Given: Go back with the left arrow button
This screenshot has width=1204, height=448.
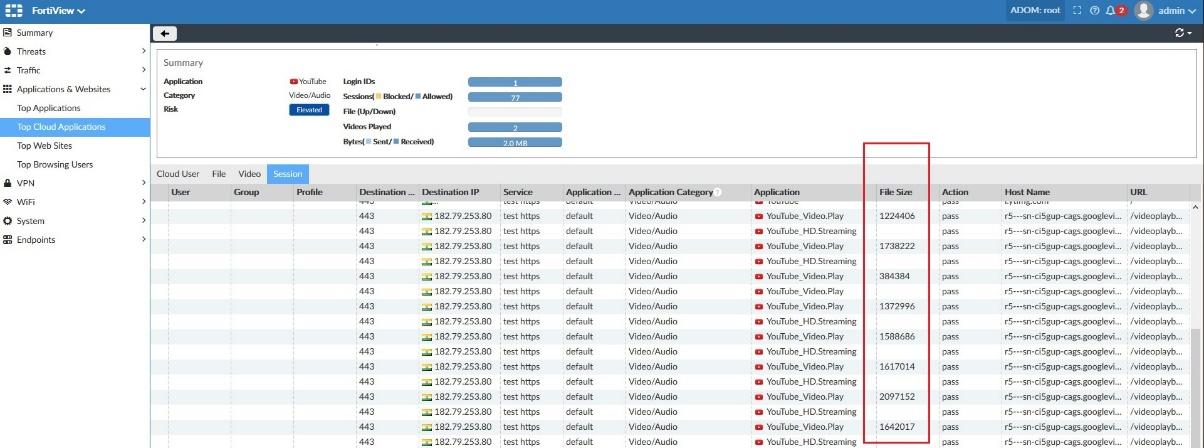Looking at the screenshot, I should pos(165,33).
